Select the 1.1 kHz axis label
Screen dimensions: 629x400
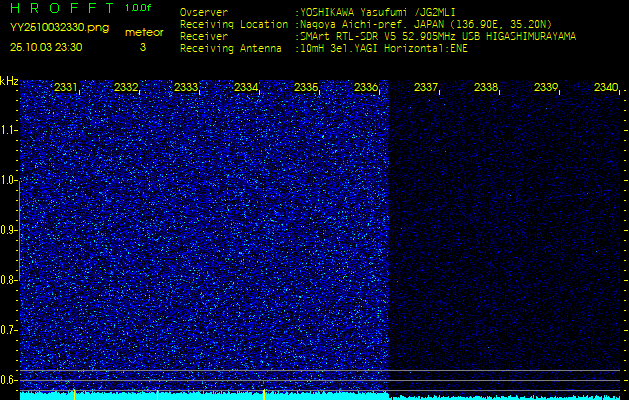coord(8,130)
